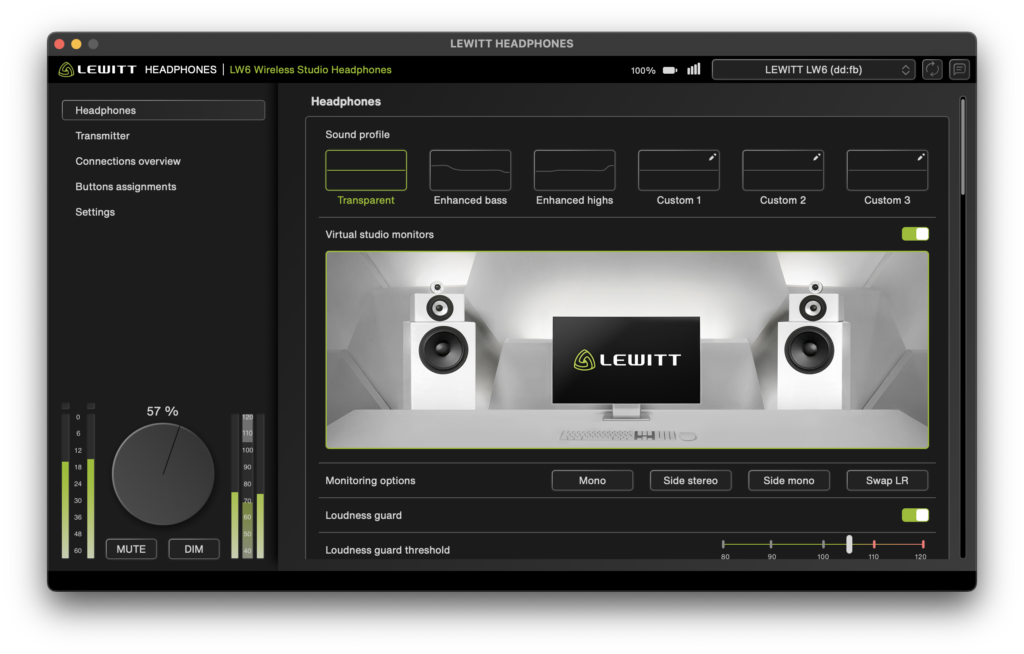Click the battery level icon
This screenshot has width=1024, height=654.
click(670, 70)
